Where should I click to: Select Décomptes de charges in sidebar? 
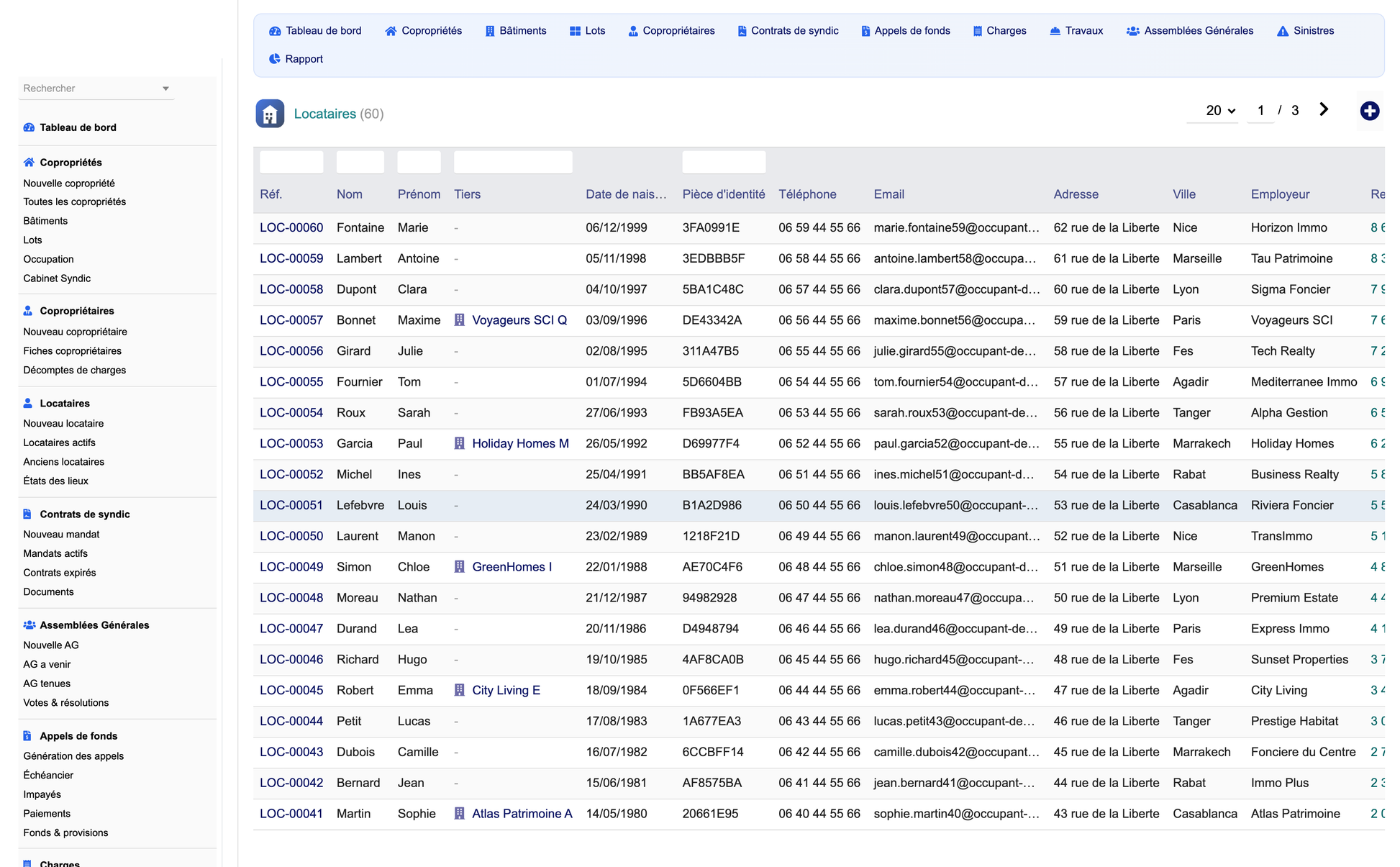pos(74,371)
